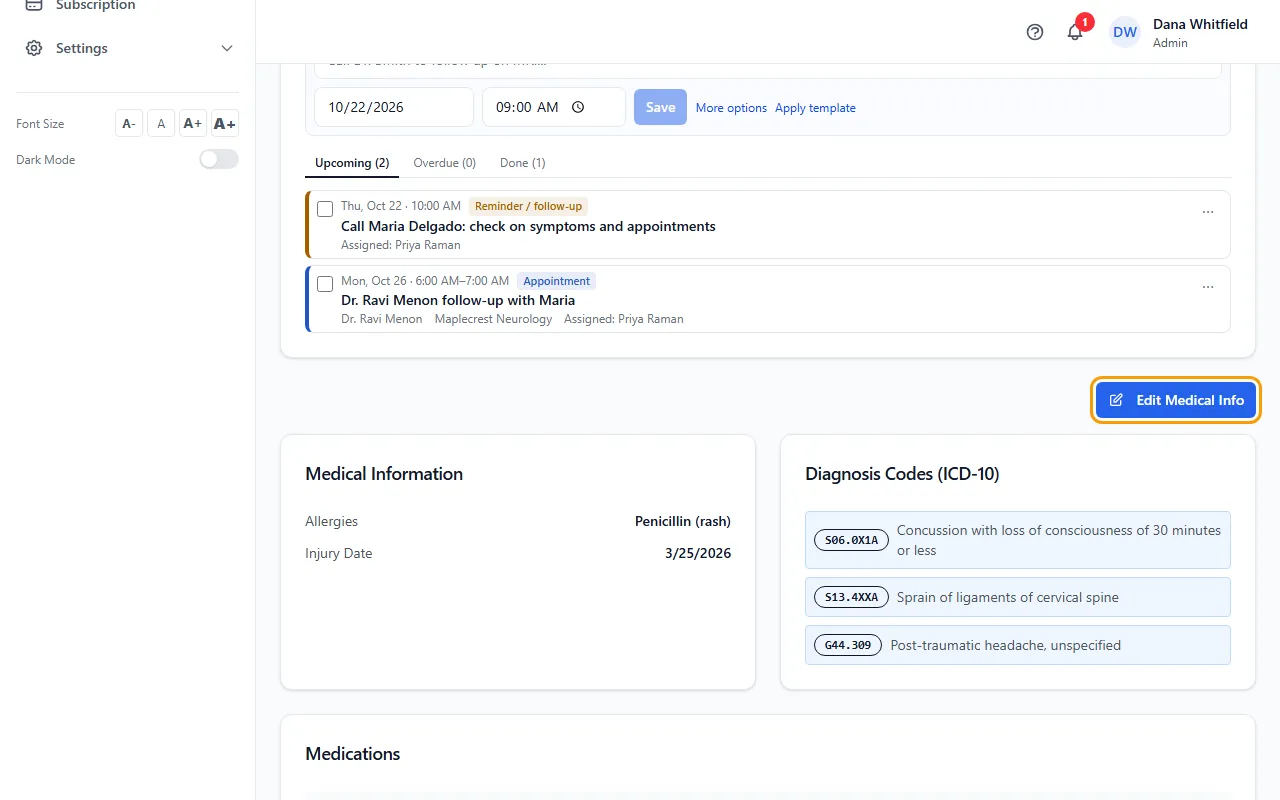
Task: Open More options link
Action: coord(731,108)
